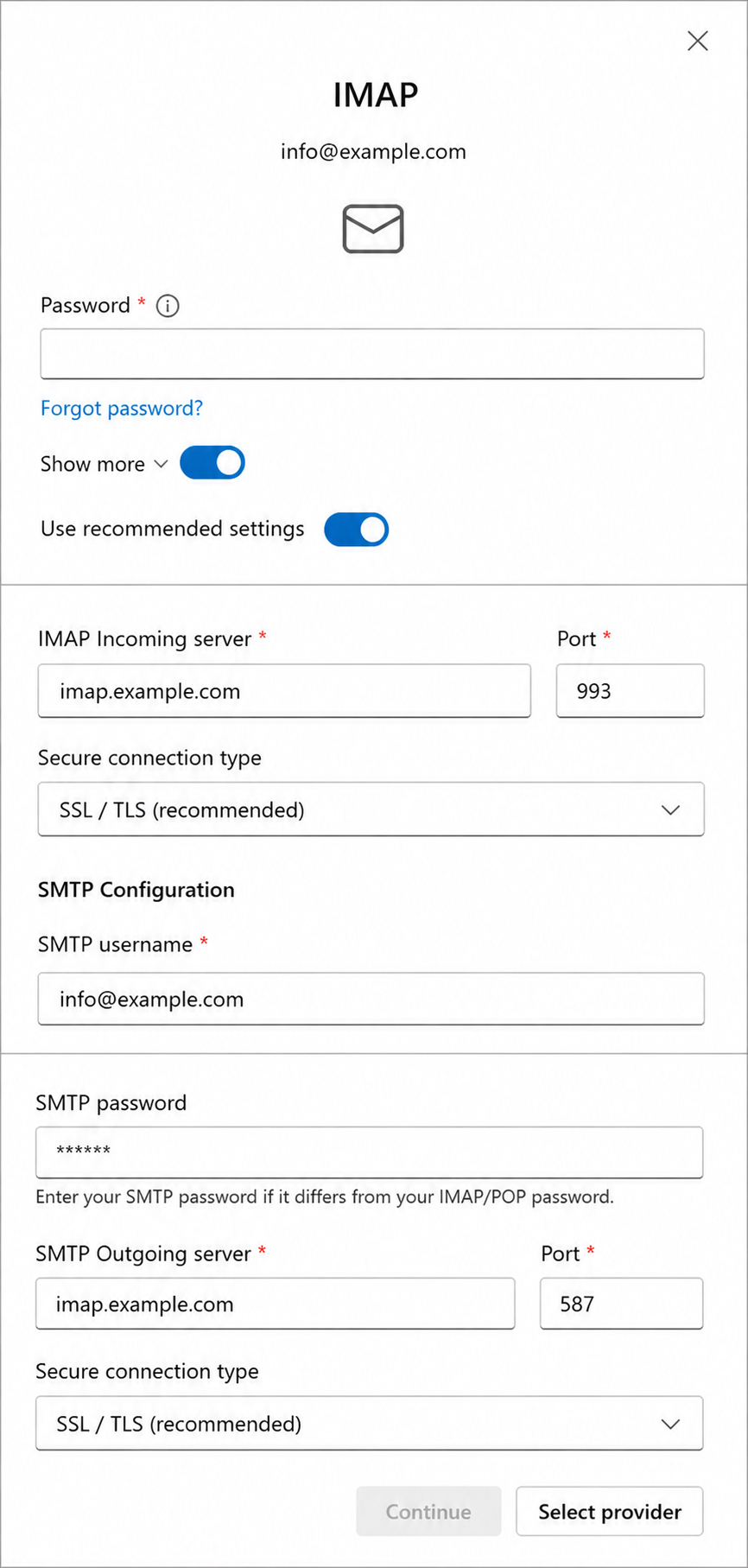The height and width of the screenshot is (1568, 748).
Task: Click the password info icon
Action: pos(168,306)
